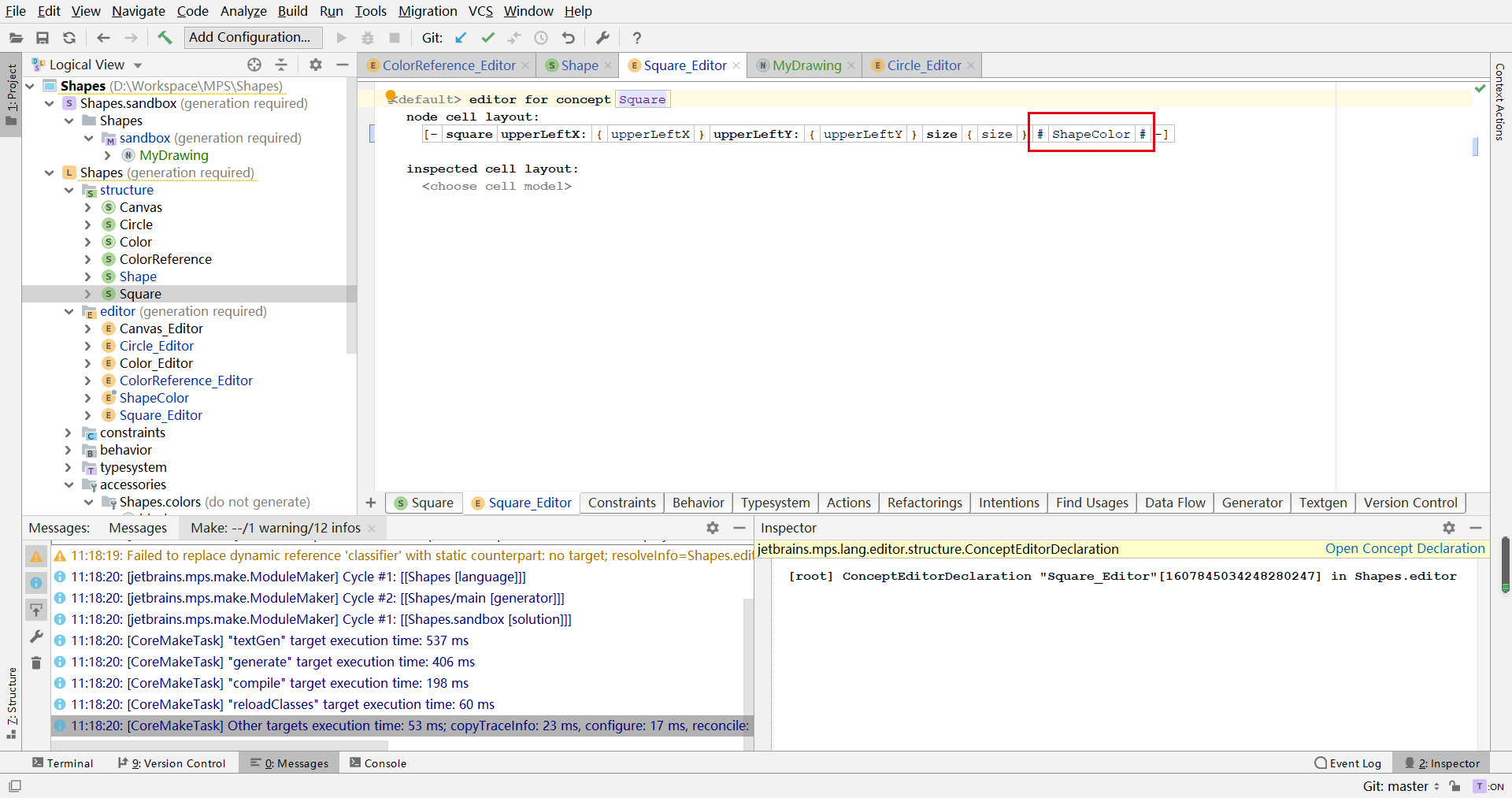Open Messages panel settings via the wrench icon
This screenshot has width=1512, height=798.
click(x=35, y=636)
